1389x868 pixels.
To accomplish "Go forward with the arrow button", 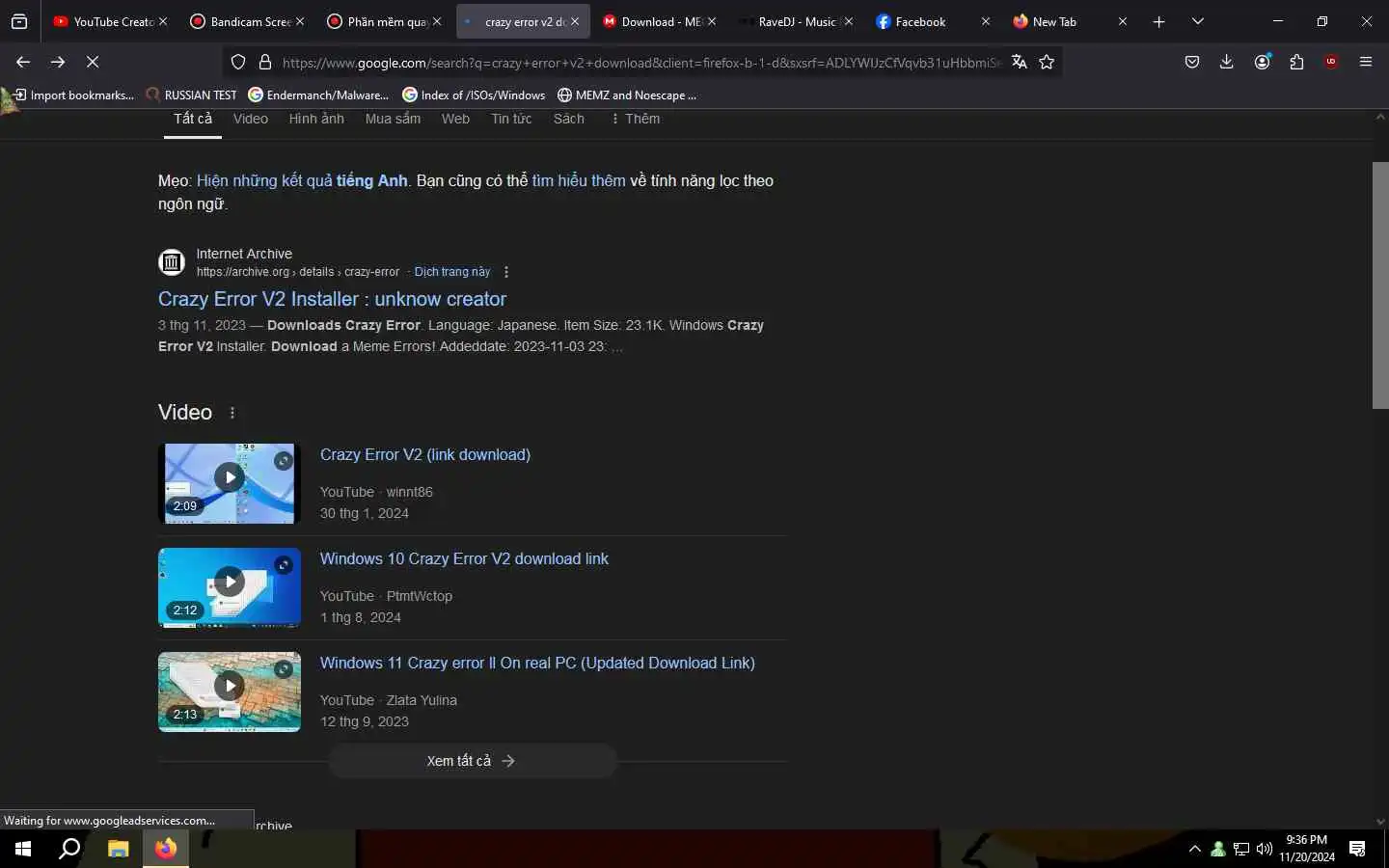I will pyautogui.click(x=58, y=62).
